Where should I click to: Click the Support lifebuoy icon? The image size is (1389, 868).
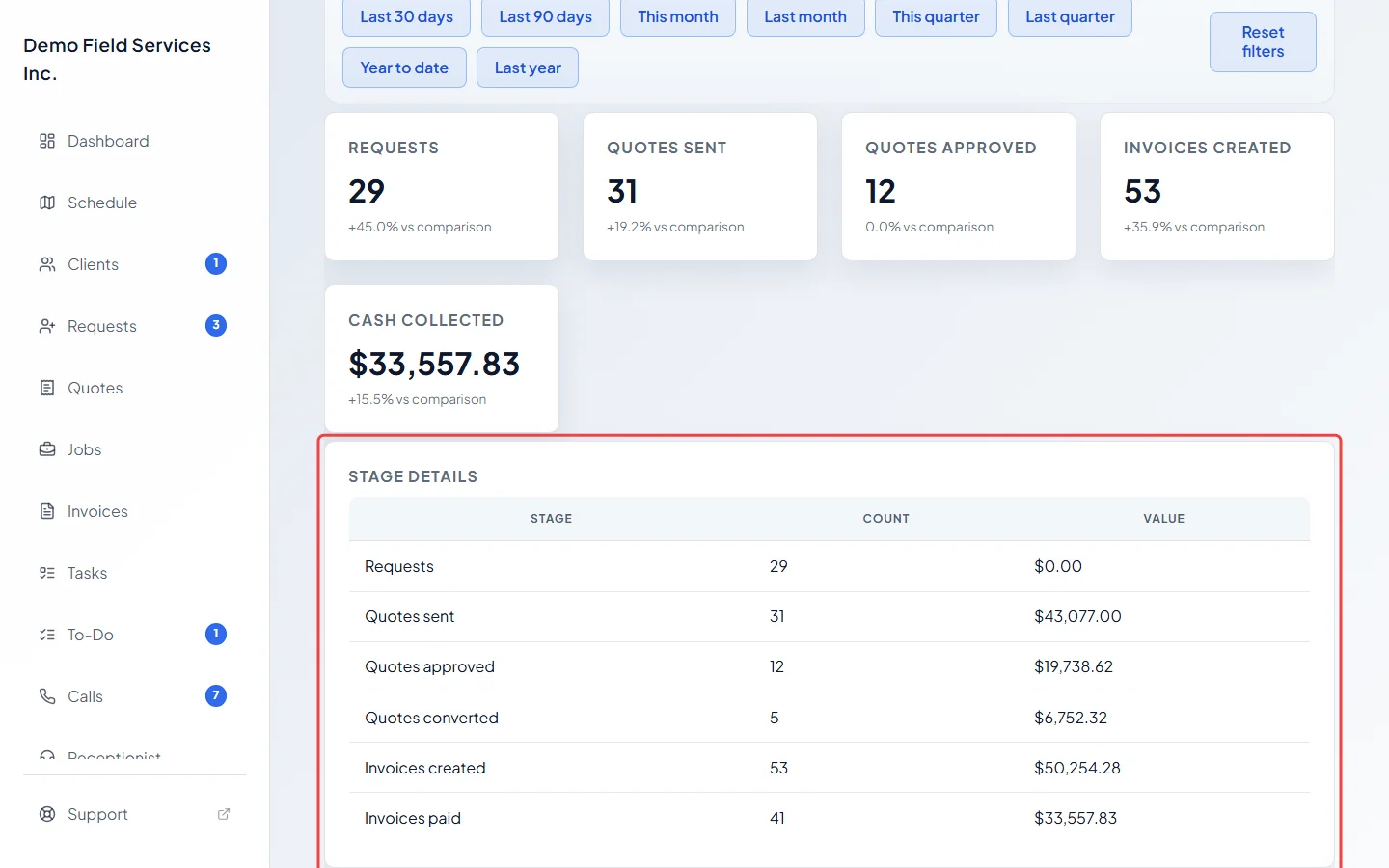point(47,814)
